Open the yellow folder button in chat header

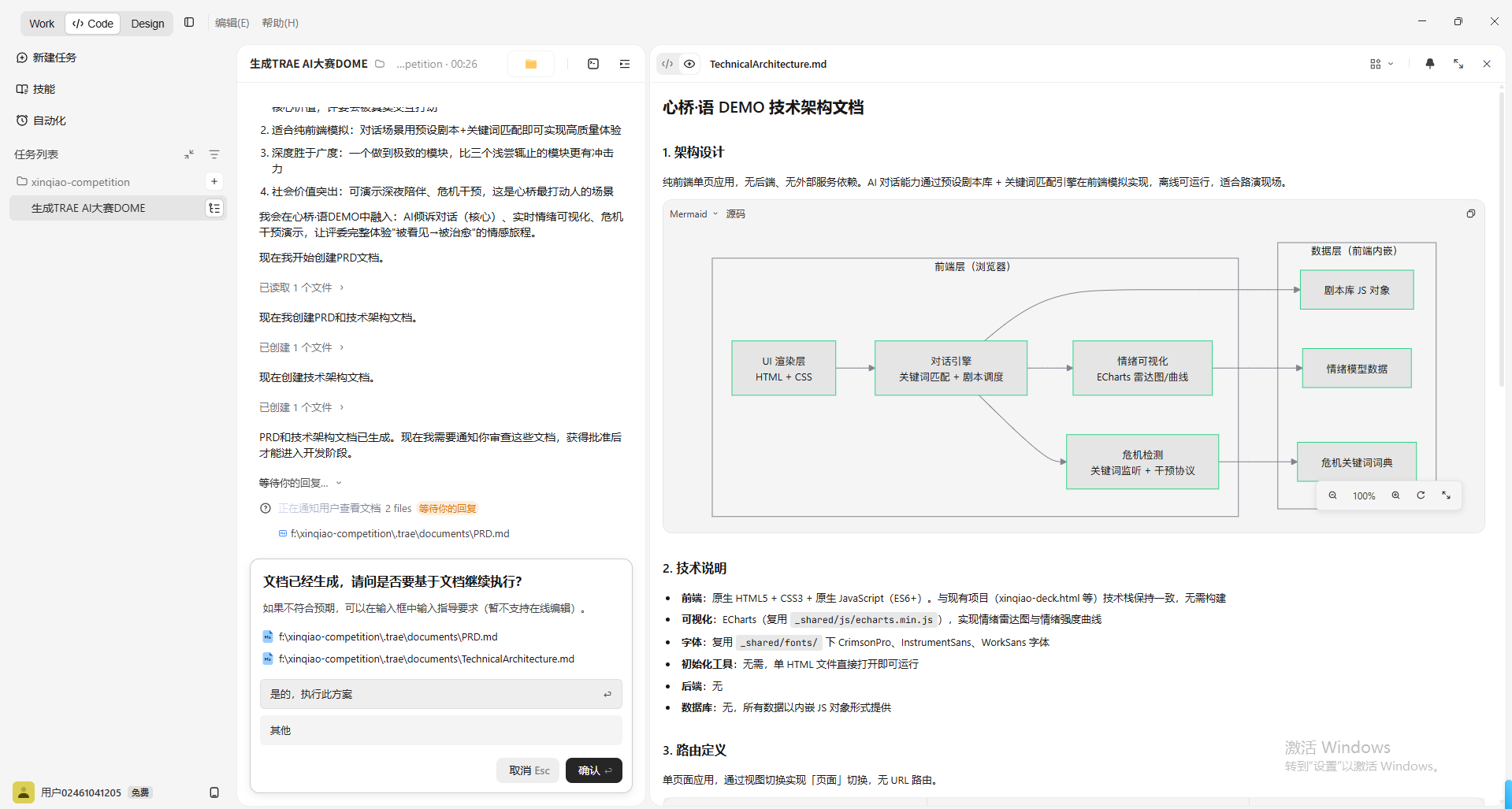531,64
